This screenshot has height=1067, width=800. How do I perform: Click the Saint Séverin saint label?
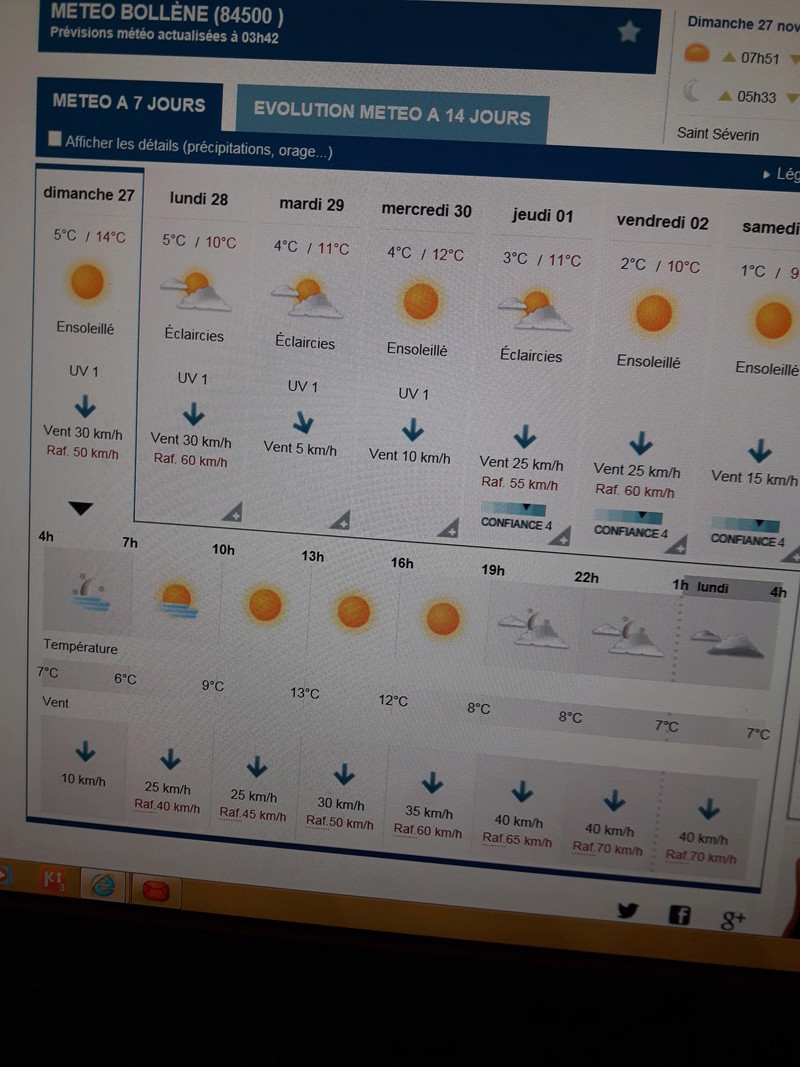pos(718,133)
